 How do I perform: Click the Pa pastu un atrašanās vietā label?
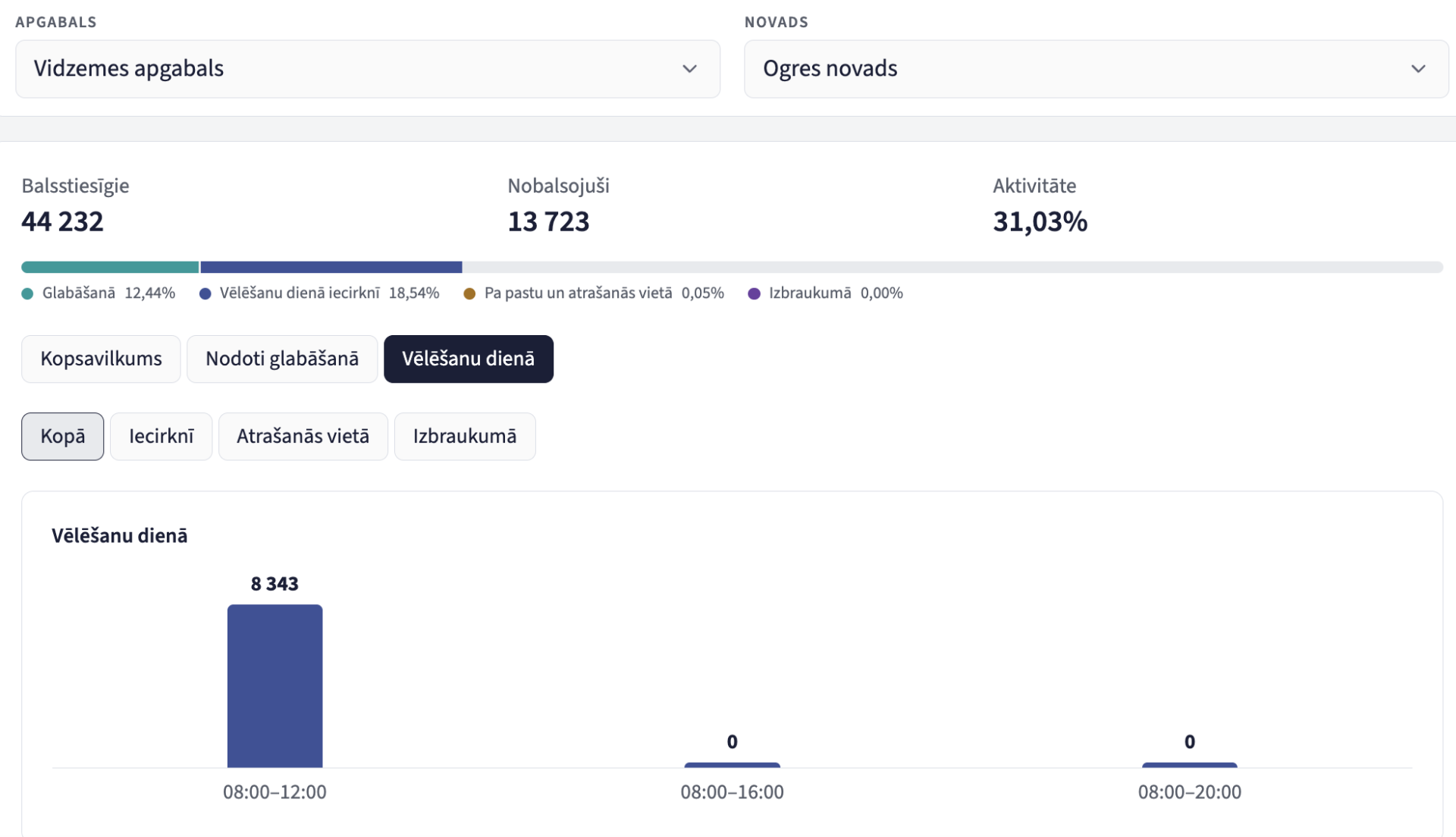[578, 293]
